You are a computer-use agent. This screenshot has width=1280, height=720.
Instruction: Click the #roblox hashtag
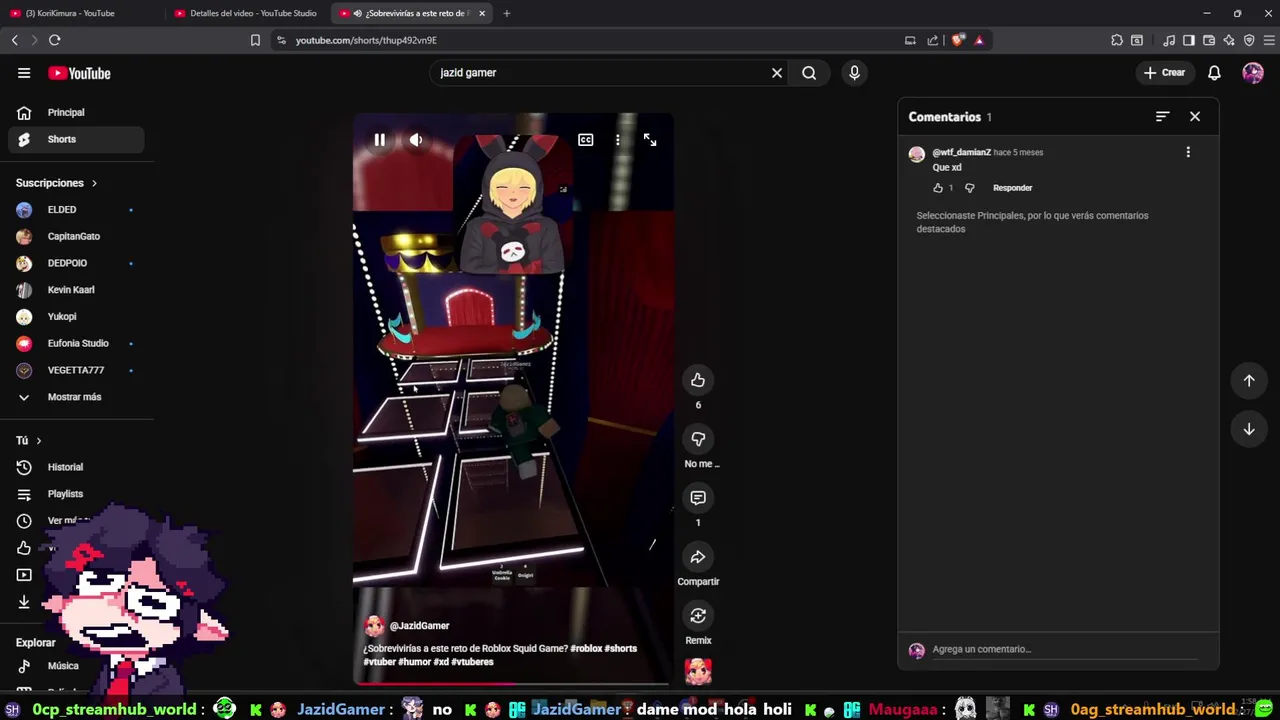pos(586,648)
